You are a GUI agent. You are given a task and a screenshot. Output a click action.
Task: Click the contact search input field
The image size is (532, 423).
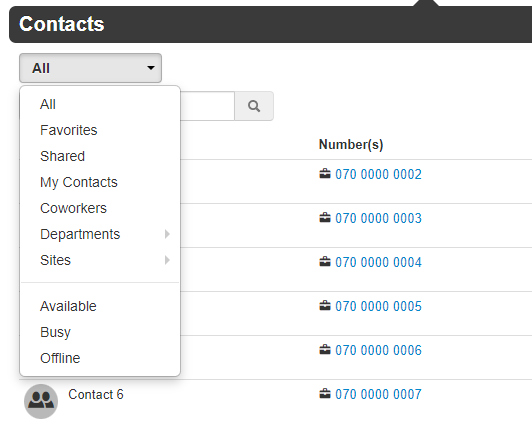tap(207, 106)
